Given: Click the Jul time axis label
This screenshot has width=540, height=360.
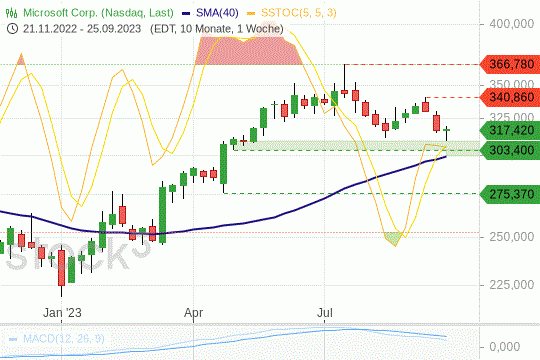Looking at the screenshot, I should click(x=324, y=313).
